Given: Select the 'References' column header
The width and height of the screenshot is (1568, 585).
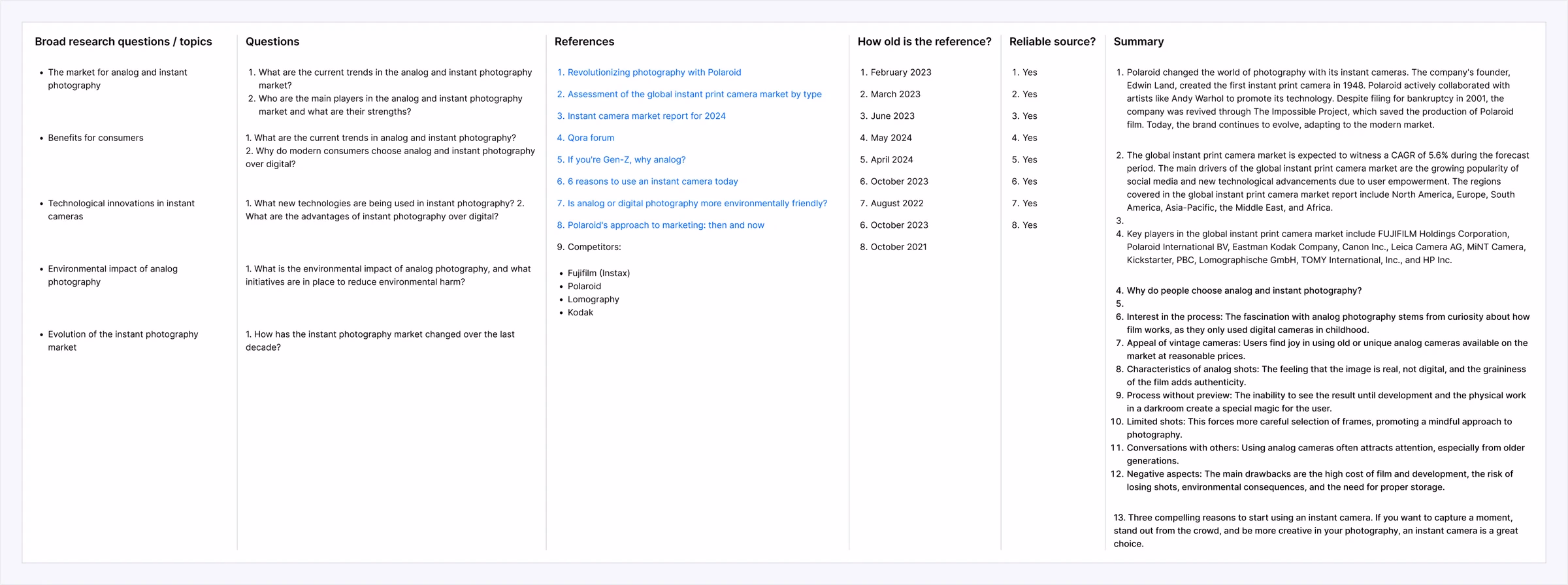Looking at the screenshot, I should pyautogui.click(x=584, y=42).
